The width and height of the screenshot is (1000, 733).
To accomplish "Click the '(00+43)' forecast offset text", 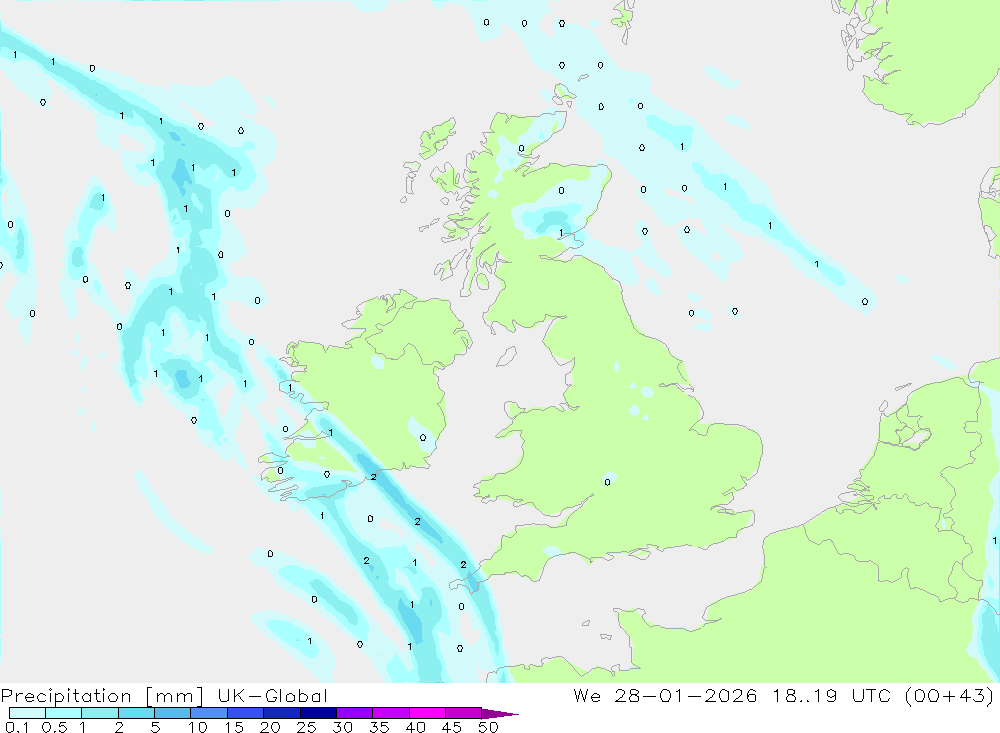I will point(950,696).
